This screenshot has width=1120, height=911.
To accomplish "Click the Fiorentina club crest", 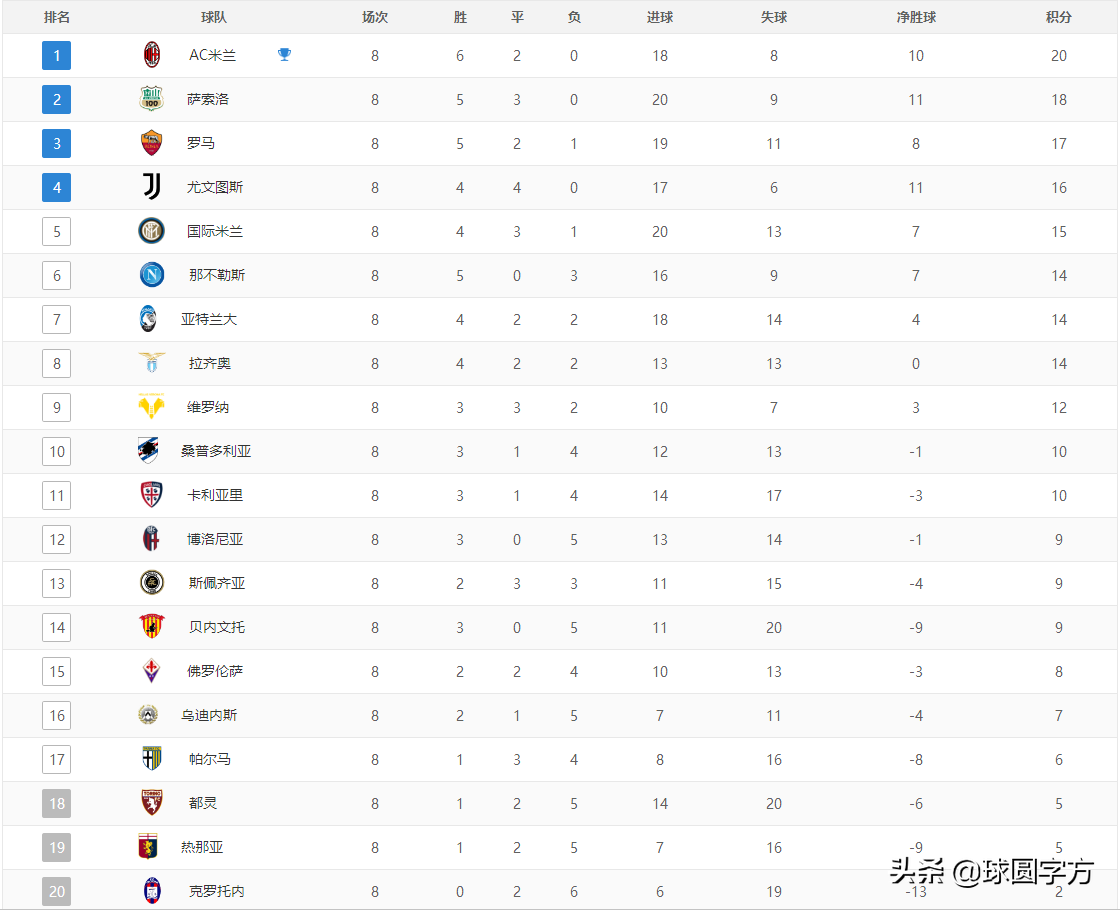I will point(151,671).
